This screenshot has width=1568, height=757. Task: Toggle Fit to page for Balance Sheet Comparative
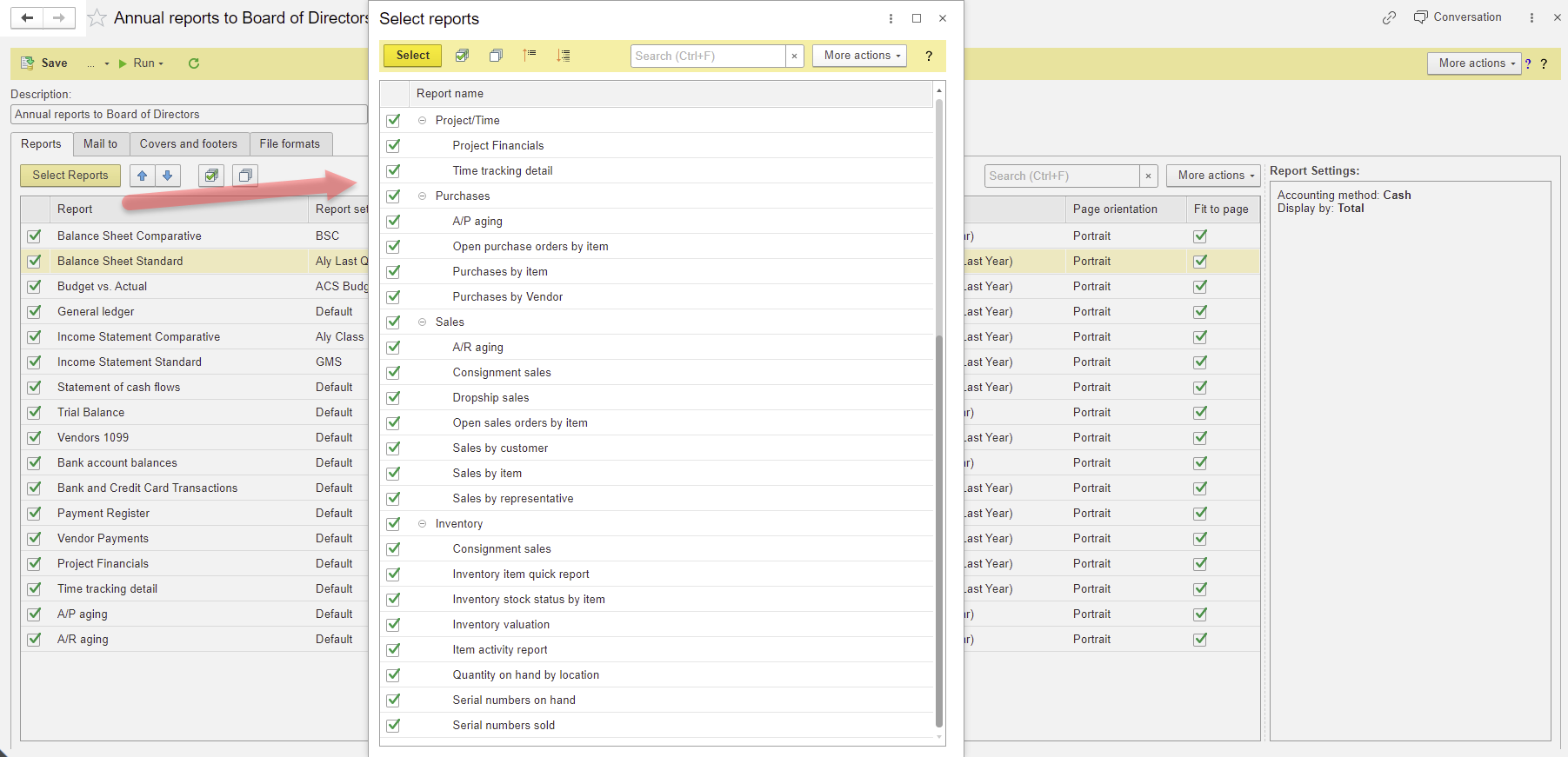click(x=1200, y=236)
